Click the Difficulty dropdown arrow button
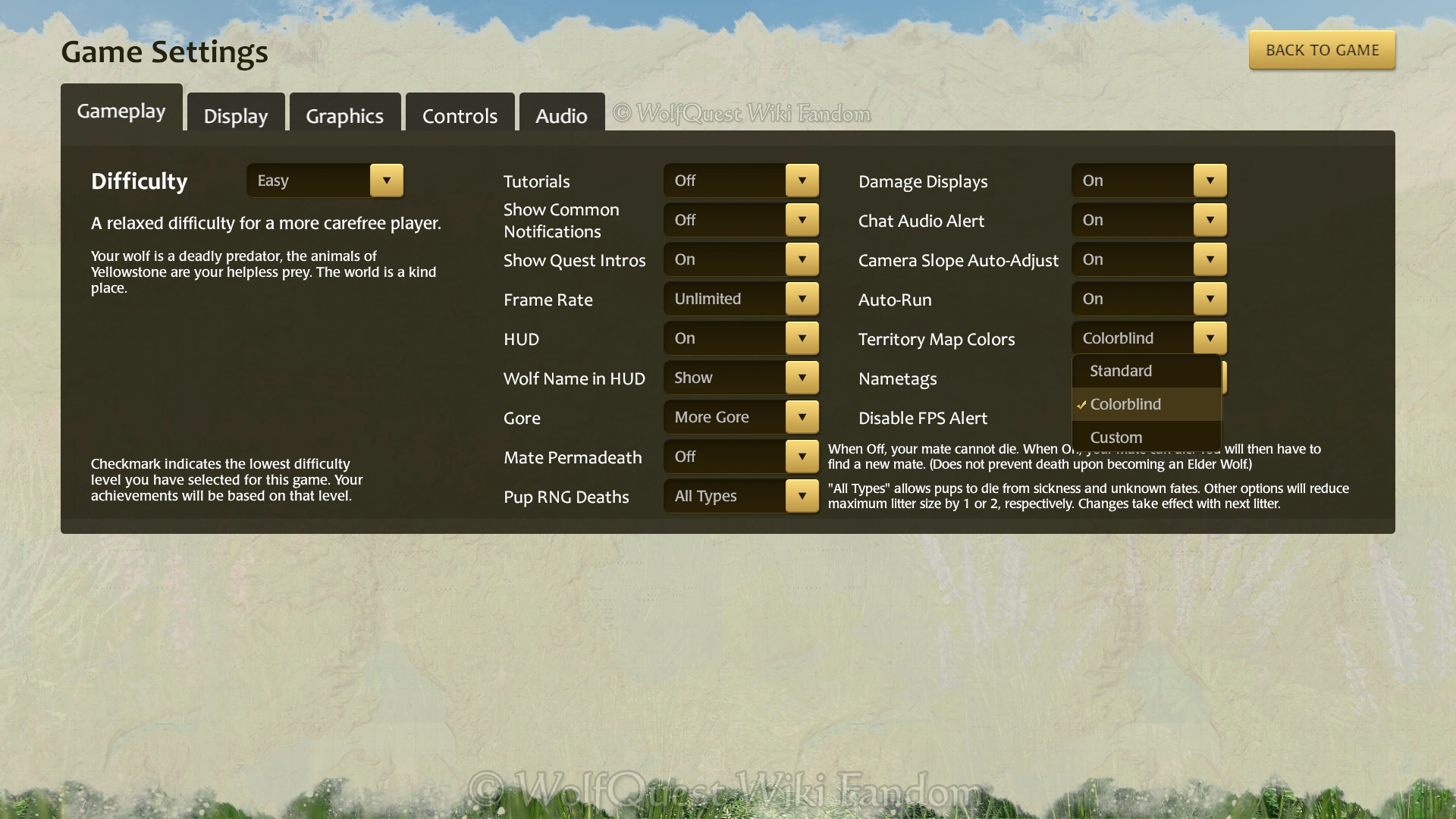The width and height of the screenshot is (1456, 819). click(386, 180)
